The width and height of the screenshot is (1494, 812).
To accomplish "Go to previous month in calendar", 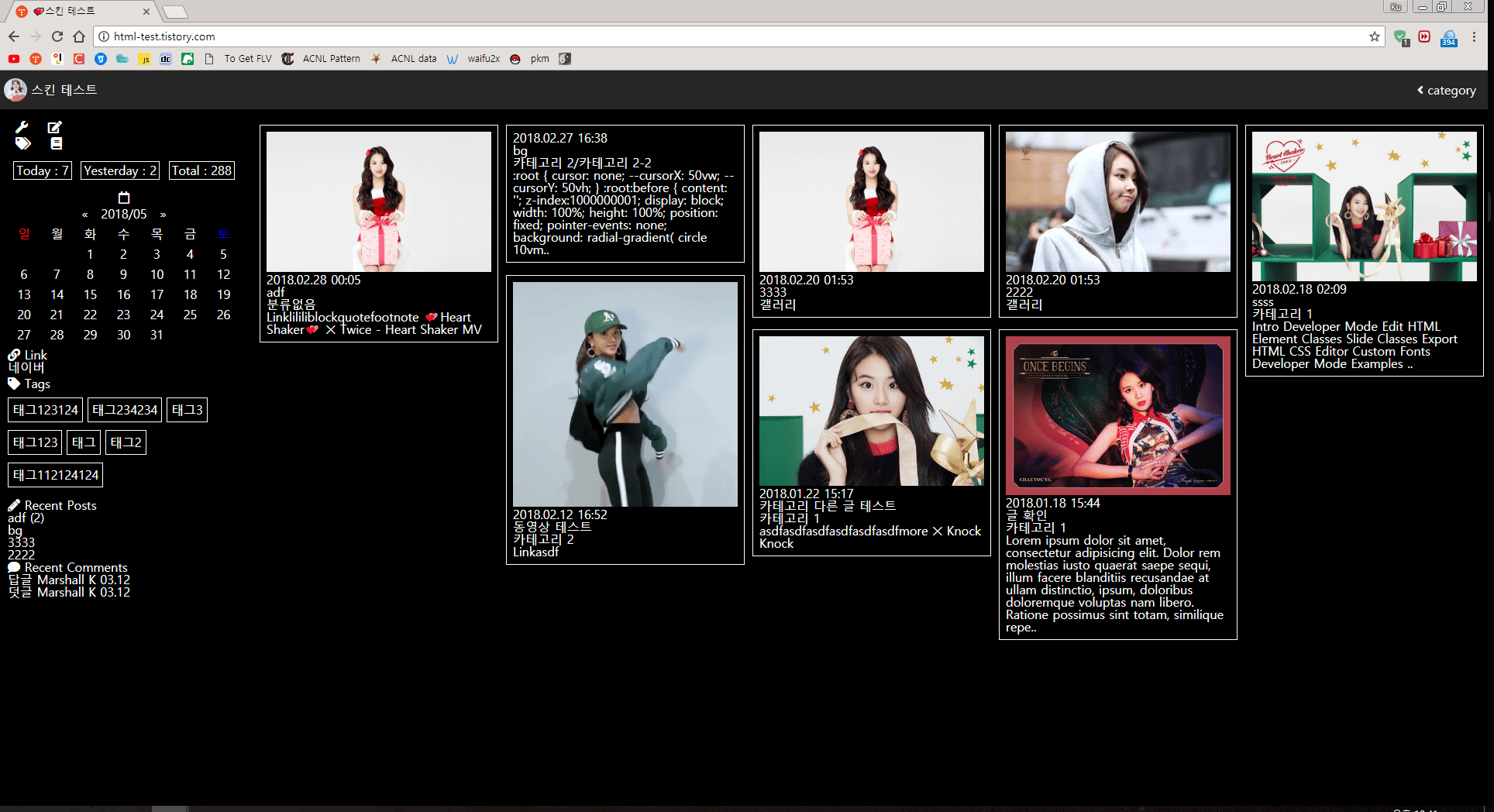I will 84,215.
